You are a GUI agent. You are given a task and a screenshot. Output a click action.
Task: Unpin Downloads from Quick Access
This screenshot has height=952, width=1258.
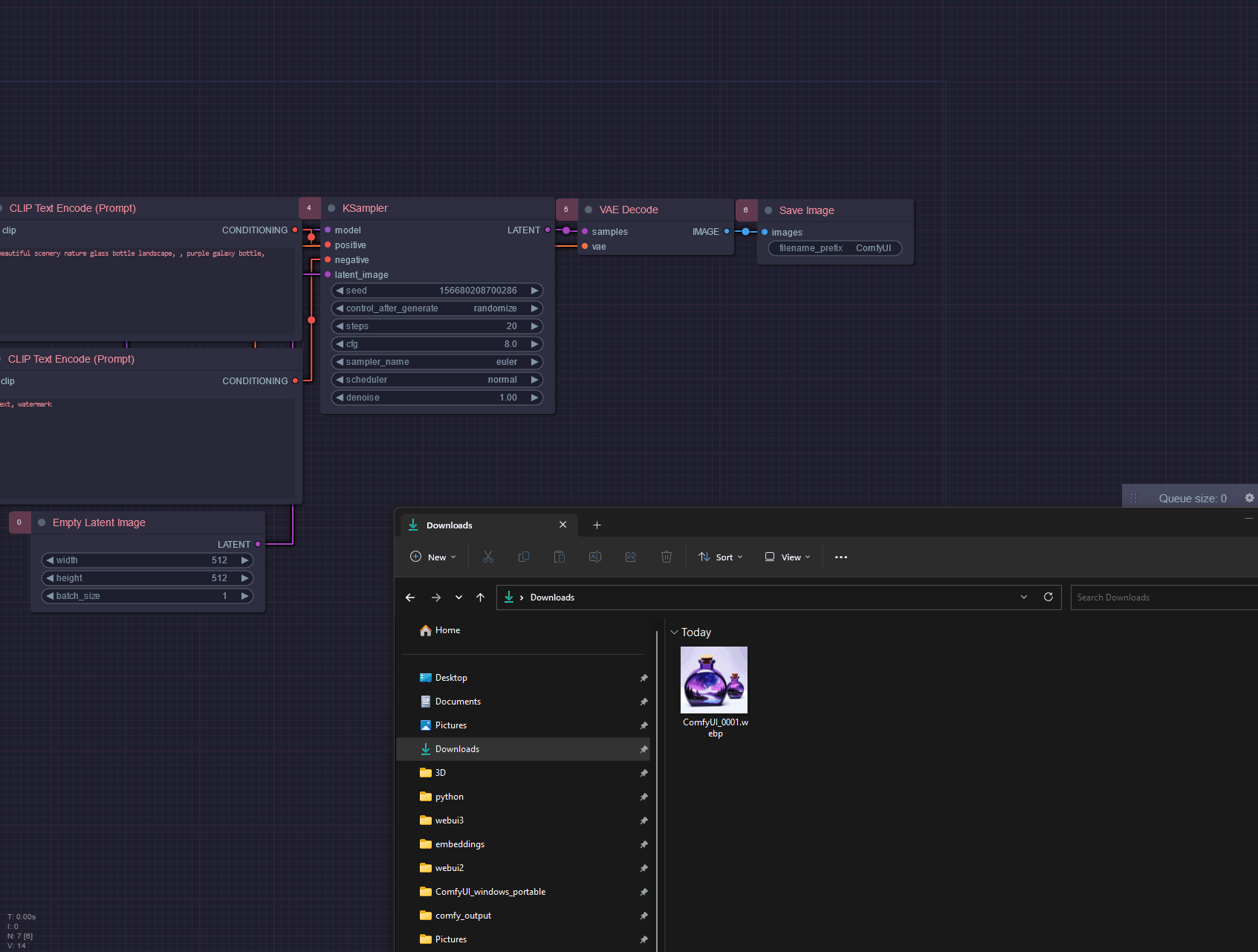[643, 749]
